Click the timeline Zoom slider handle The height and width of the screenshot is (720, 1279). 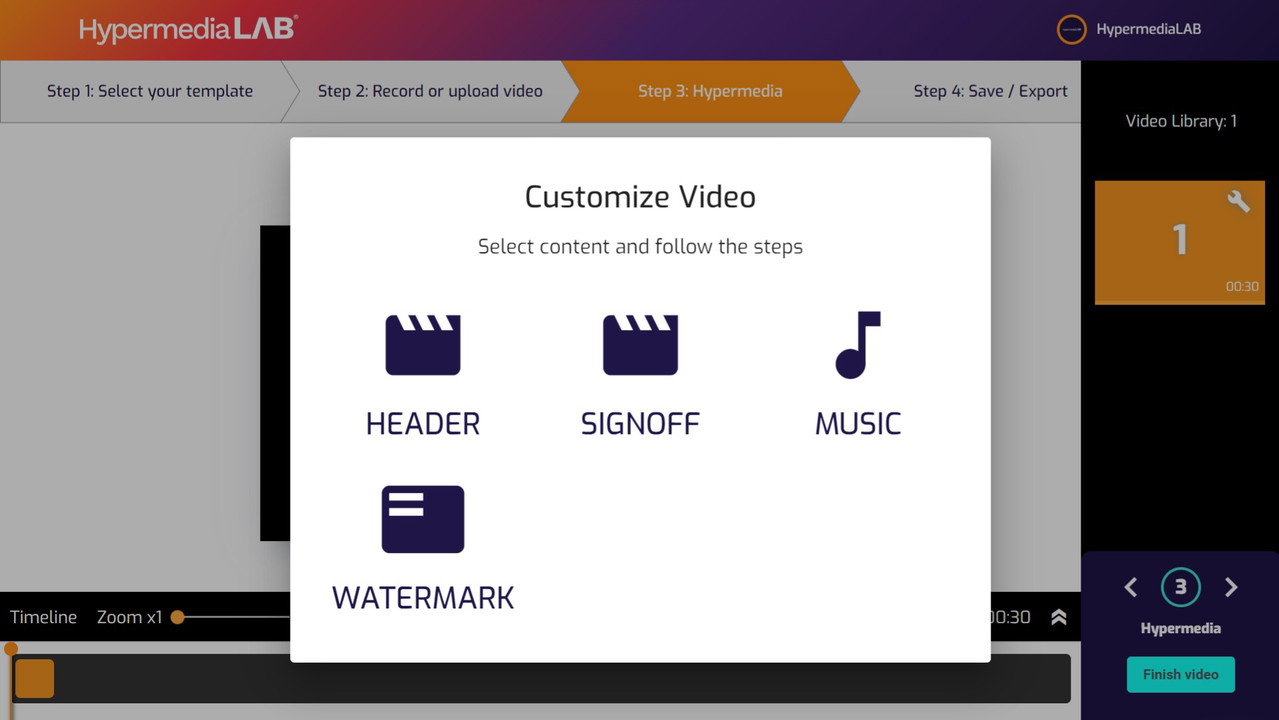pos(178,617)
